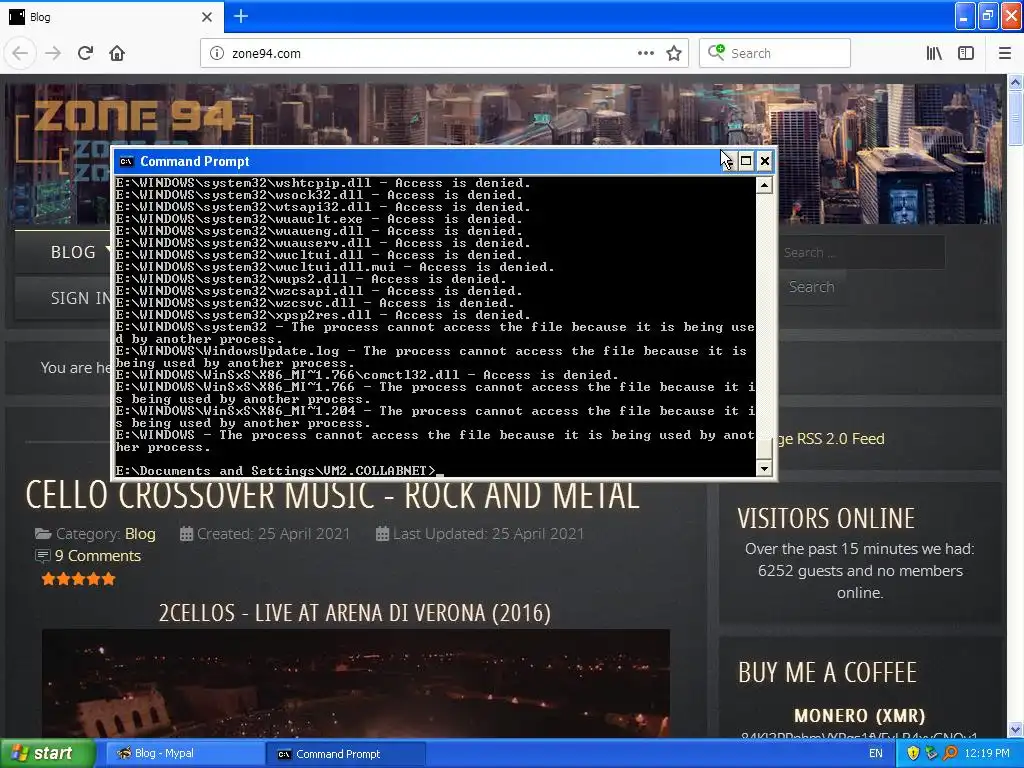Open the Library icon in browser toolbar
Image resolution: width=1024 pixels, height=768 pixels.
[934, 54]
